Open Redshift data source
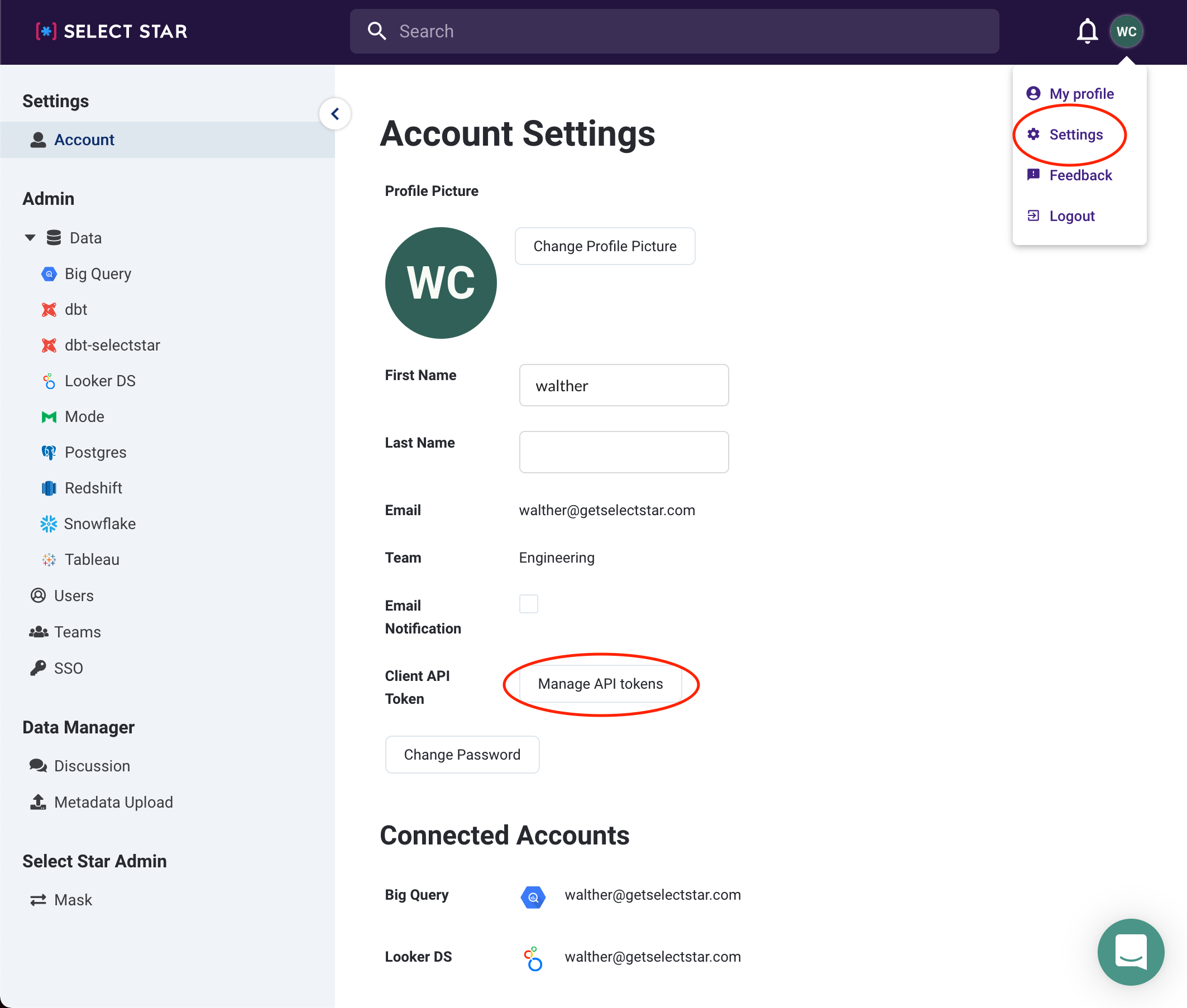Viewport: 1187px width, 1008px height. [93, 488]
